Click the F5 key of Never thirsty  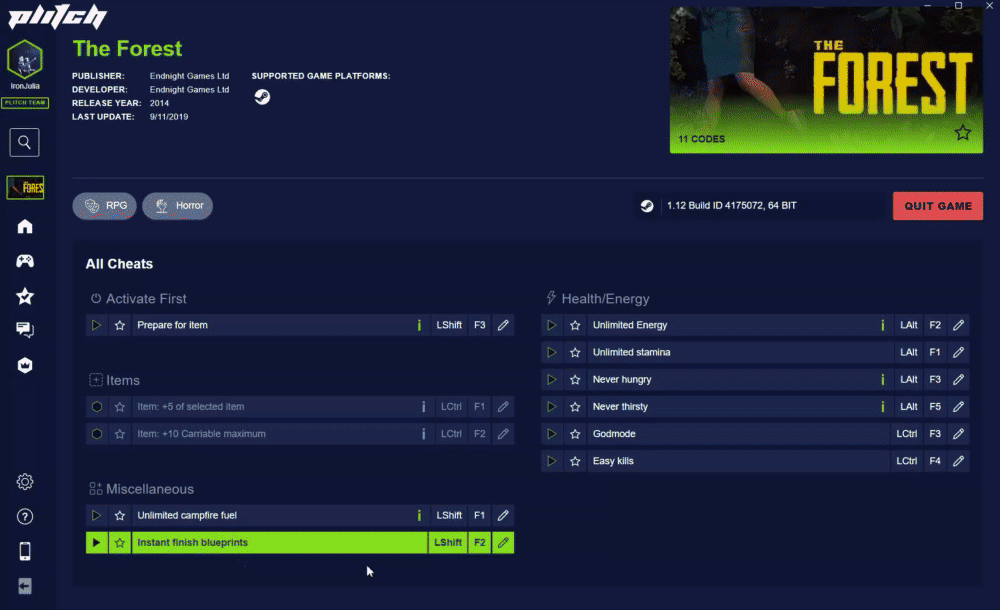pyautogui.click(x=935, y=406)
